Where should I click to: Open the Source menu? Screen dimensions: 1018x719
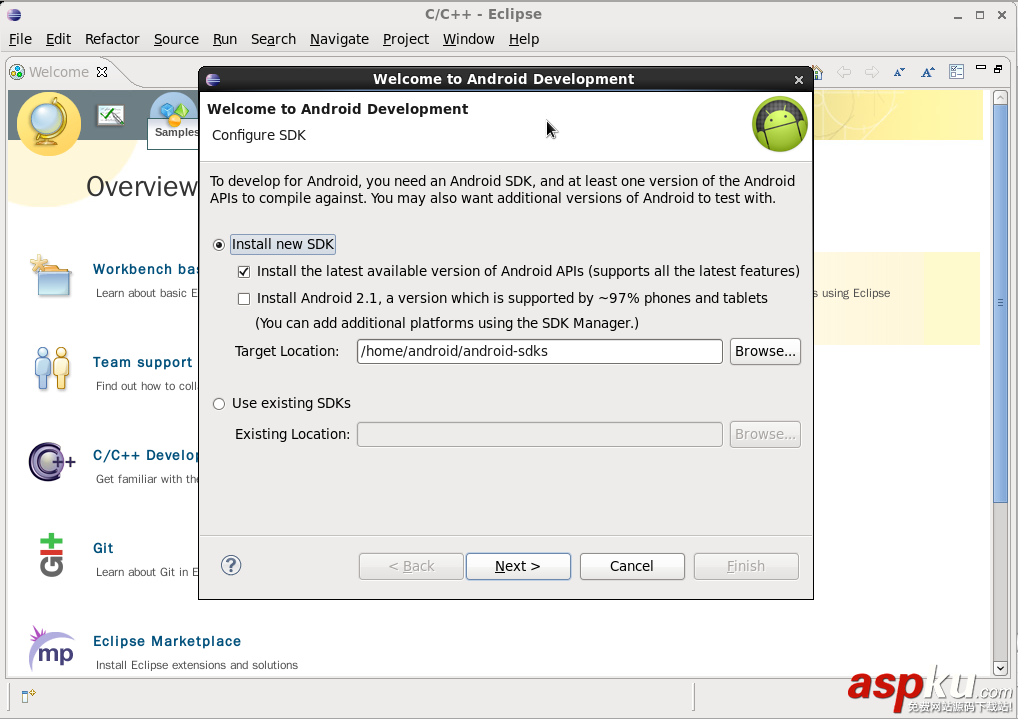pyautogui.click(x=176, y=39)
